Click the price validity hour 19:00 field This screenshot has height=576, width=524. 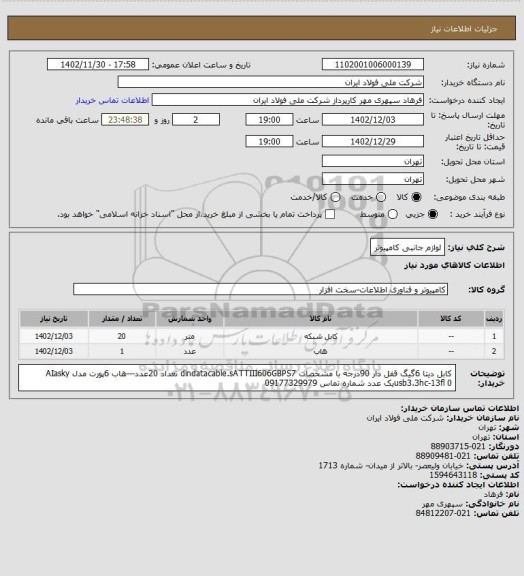pyautogui.click(x=269, y=141)
